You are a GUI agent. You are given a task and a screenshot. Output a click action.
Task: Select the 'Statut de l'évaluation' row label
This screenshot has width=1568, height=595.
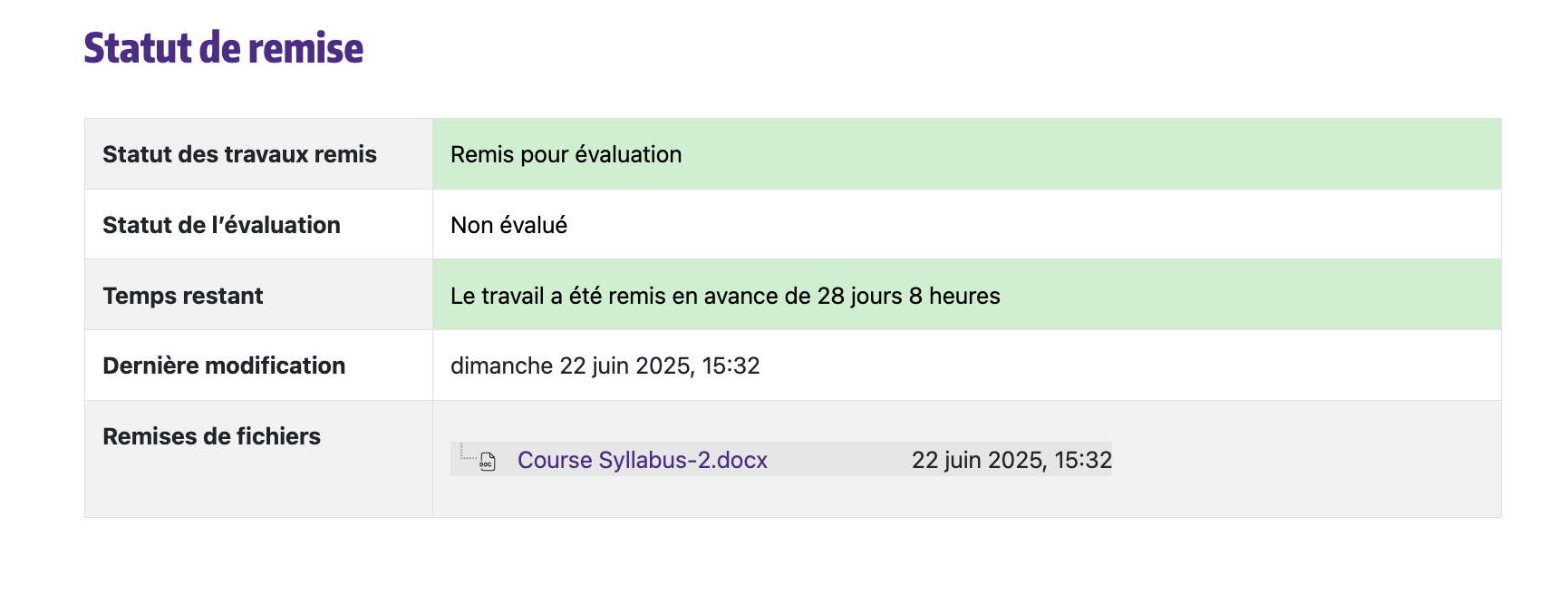pyautogui.click(x=221, y=225)
